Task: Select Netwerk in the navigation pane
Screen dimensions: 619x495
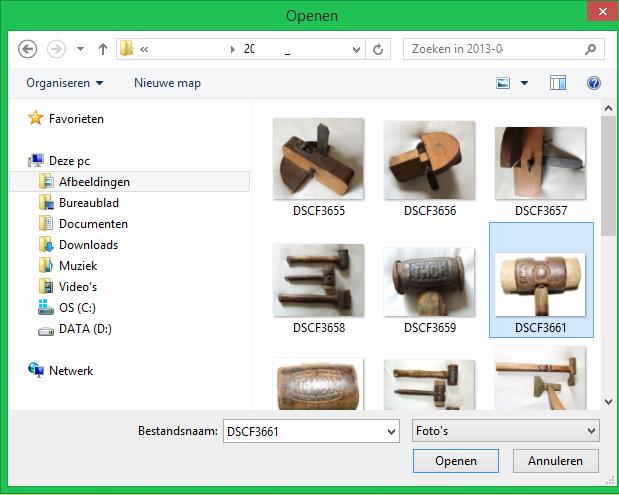Action: point(71,371)
